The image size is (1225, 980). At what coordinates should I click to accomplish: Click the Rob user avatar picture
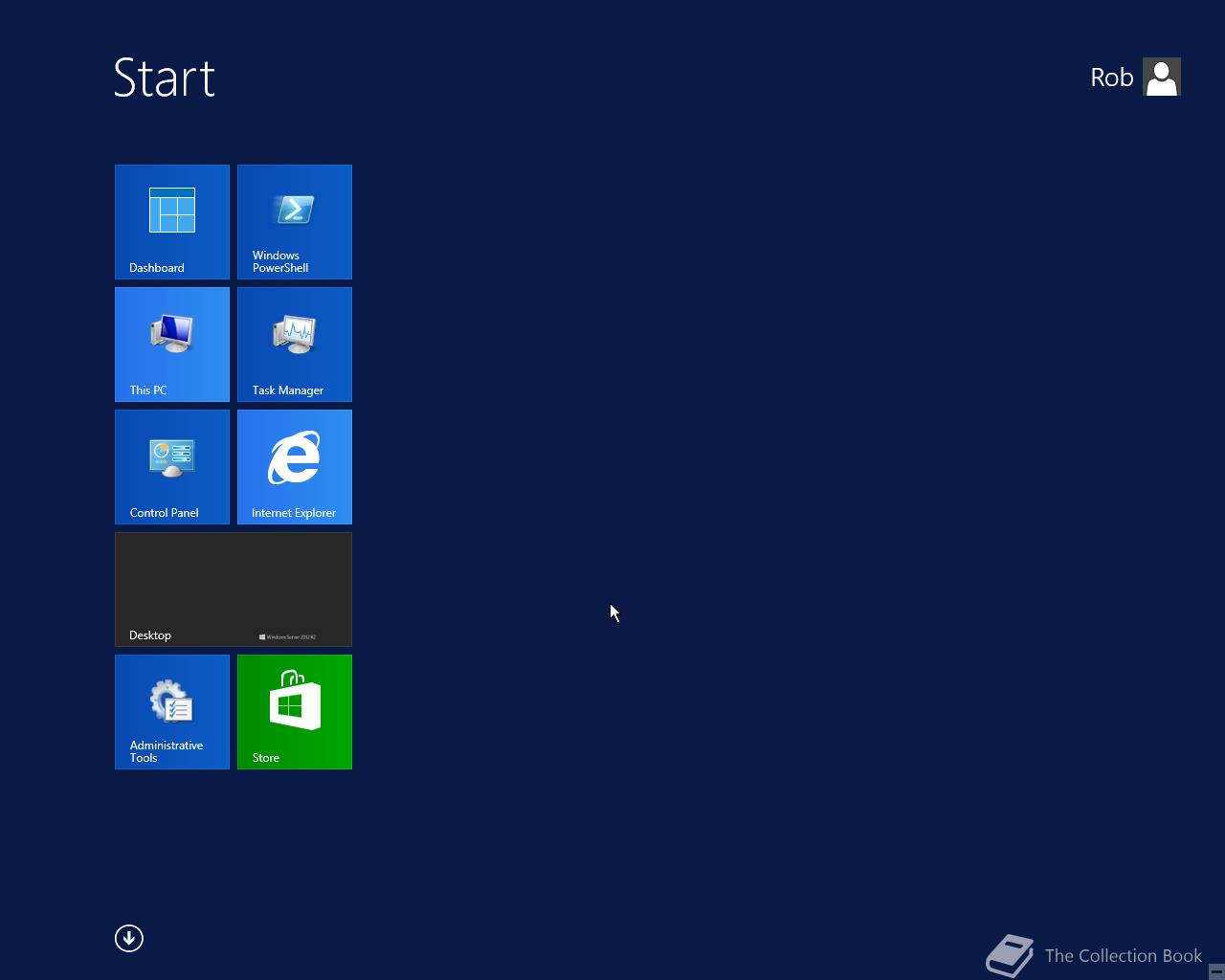(1162, 78)
